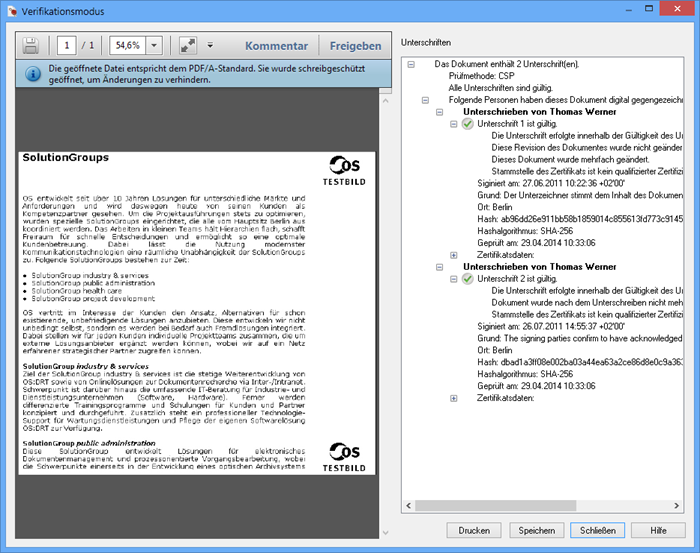Expand the first Zertifikatsdaten node
This screenshot has width=700, height=553.
pos(454,254)
